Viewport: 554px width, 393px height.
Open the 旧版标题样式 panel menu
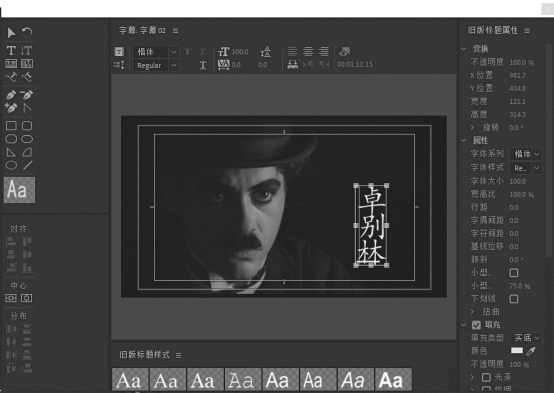tap(178, 355)
